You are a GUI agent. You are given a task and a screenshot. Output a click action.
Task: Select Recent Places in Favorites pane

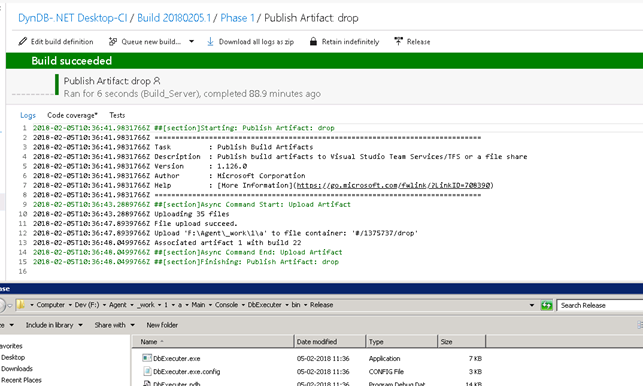coord(21,380)
